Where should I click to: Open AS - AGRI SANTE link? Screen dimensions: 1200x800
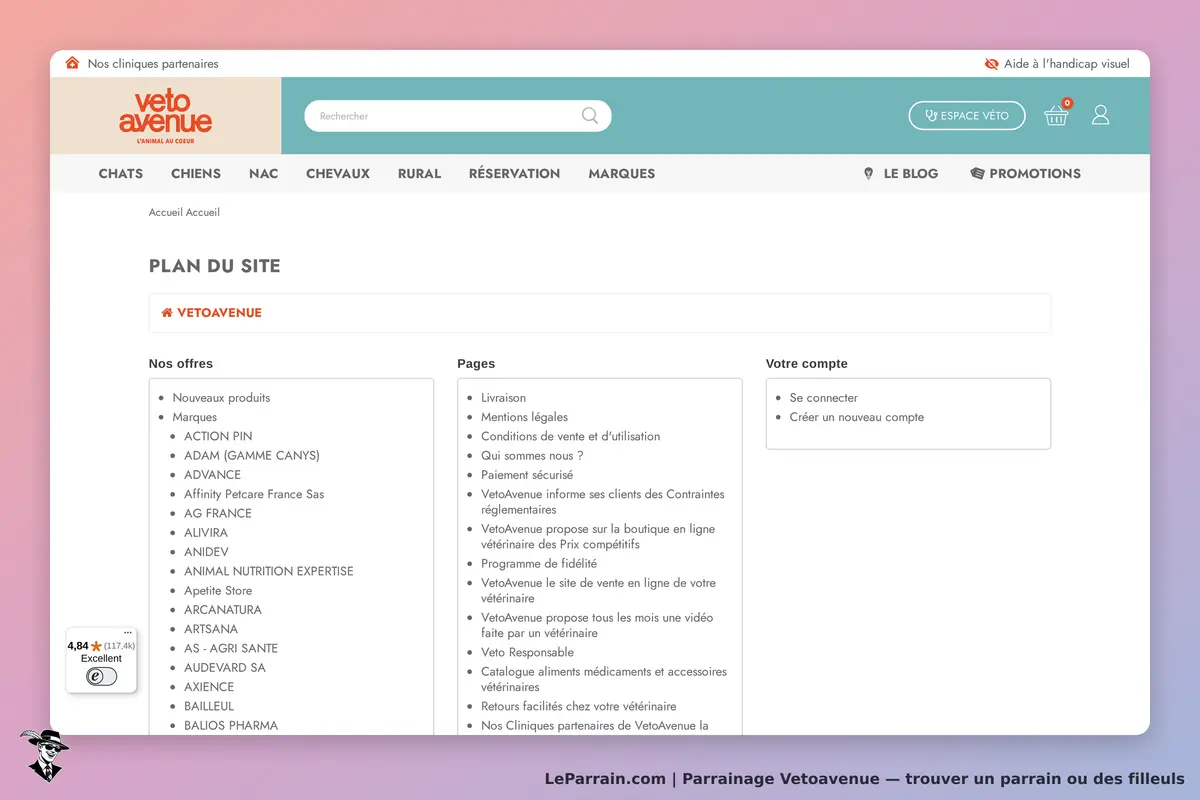(x=231, y=648)
